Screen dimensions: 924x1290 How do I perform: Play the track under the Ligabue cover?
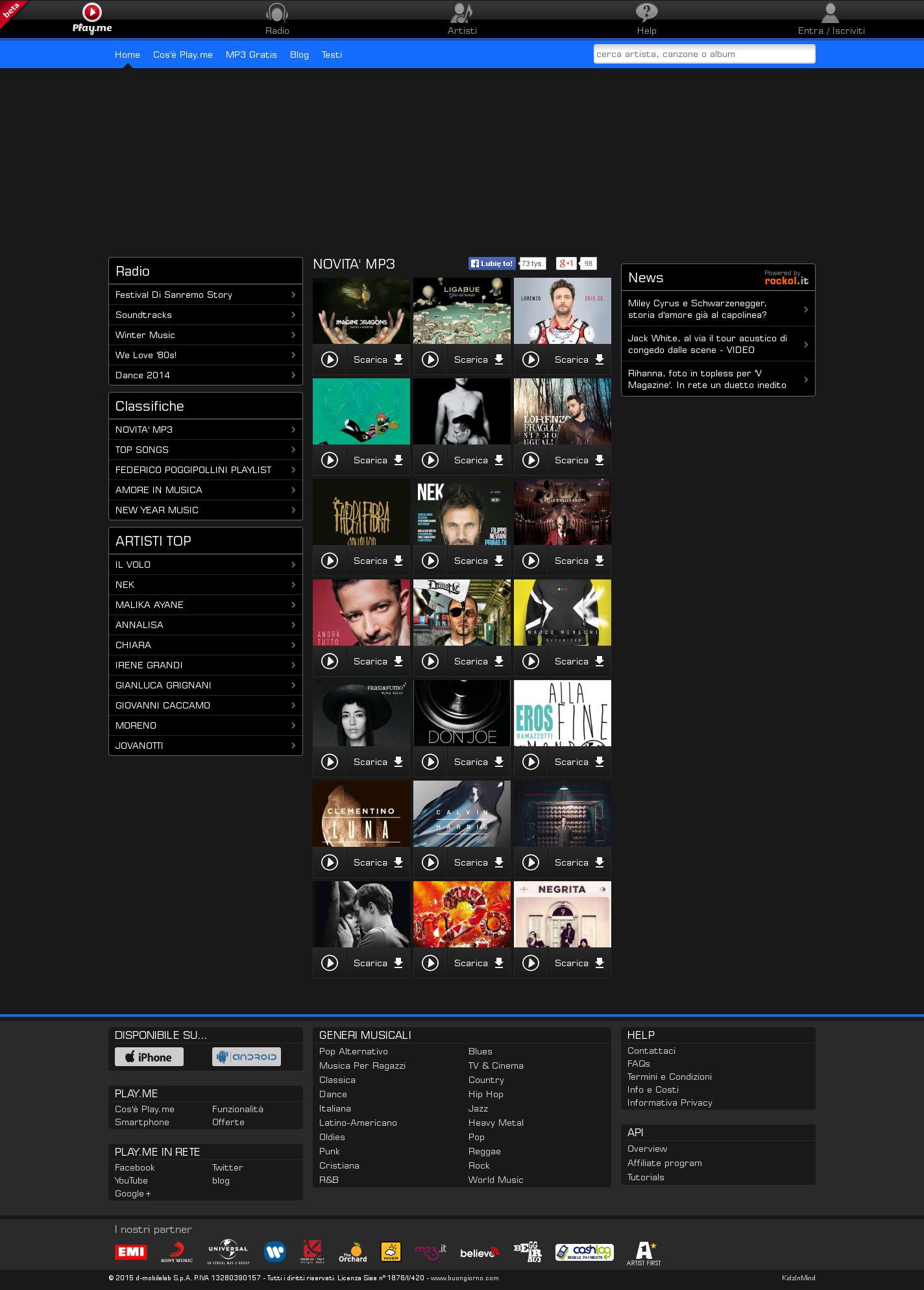tap(430, 359)
